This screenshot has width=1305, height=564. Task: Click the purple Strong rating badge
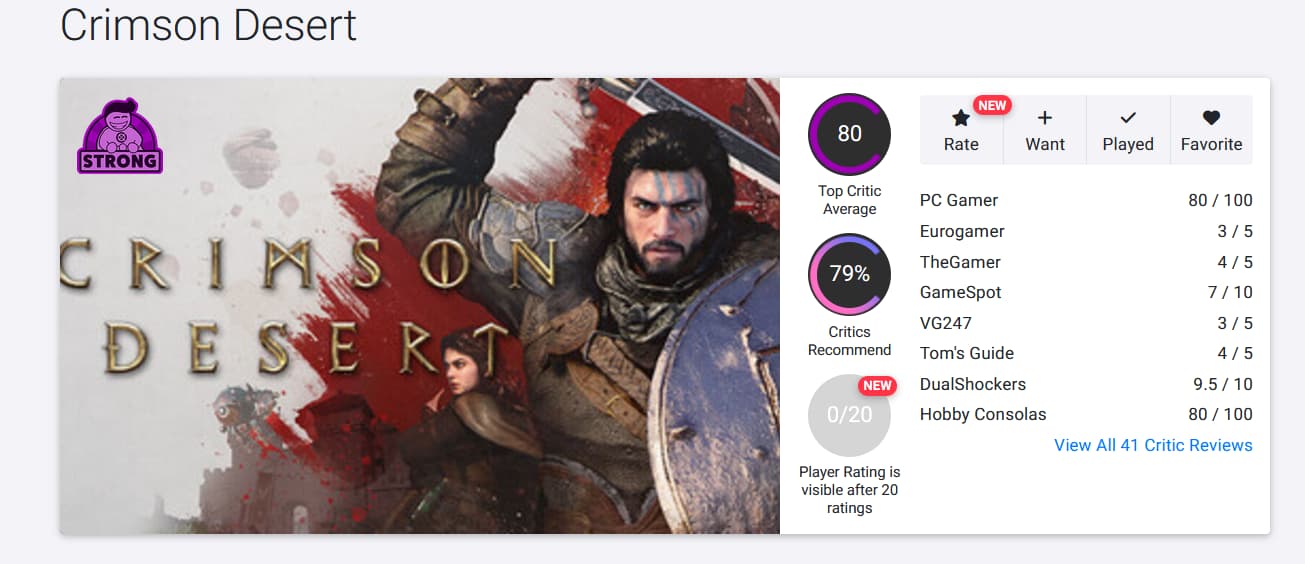pyautogui.click(x=120, y=136)
